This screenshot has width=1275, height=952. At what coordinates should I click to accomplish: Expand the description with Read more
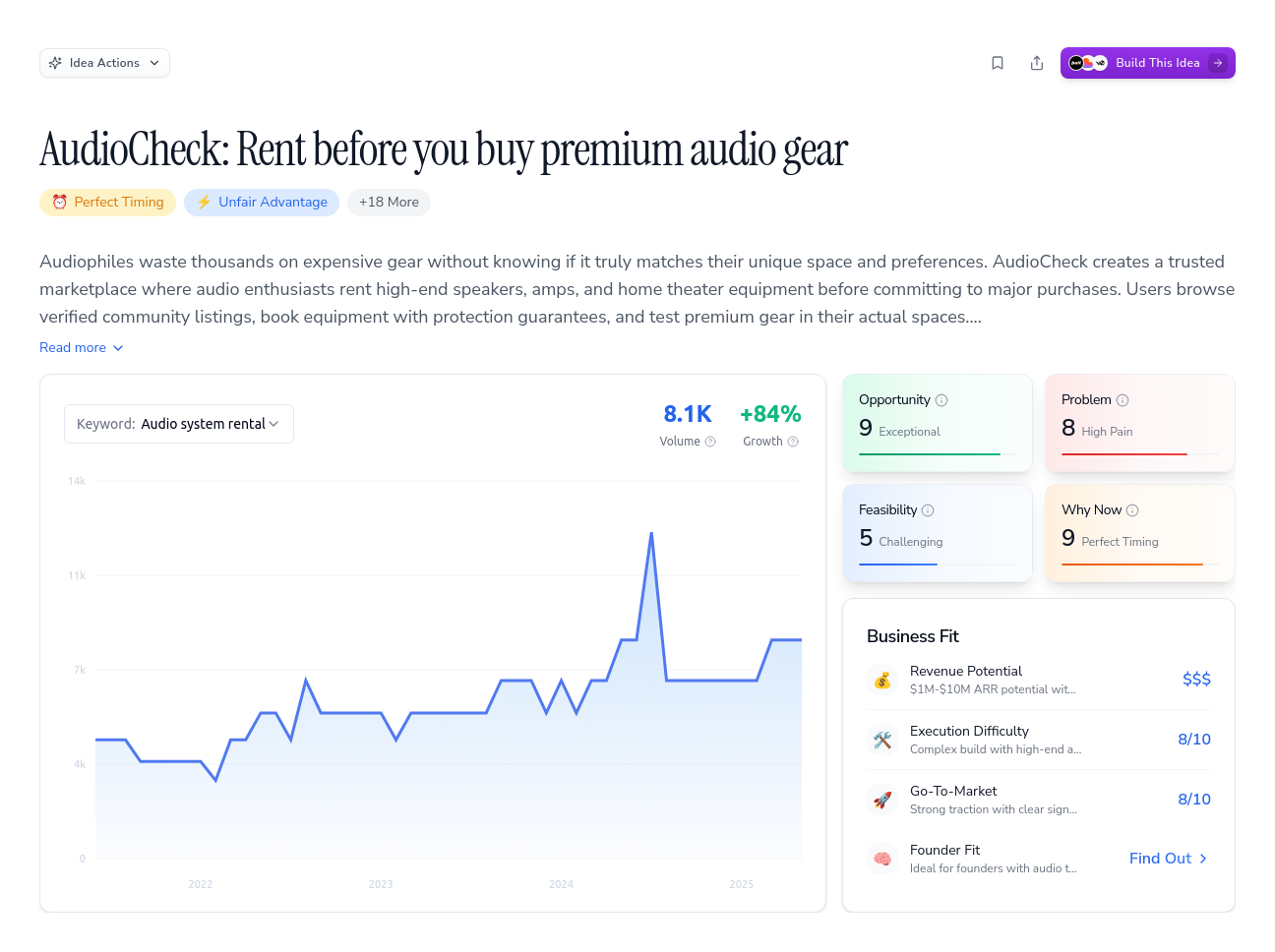click(82, 348)
